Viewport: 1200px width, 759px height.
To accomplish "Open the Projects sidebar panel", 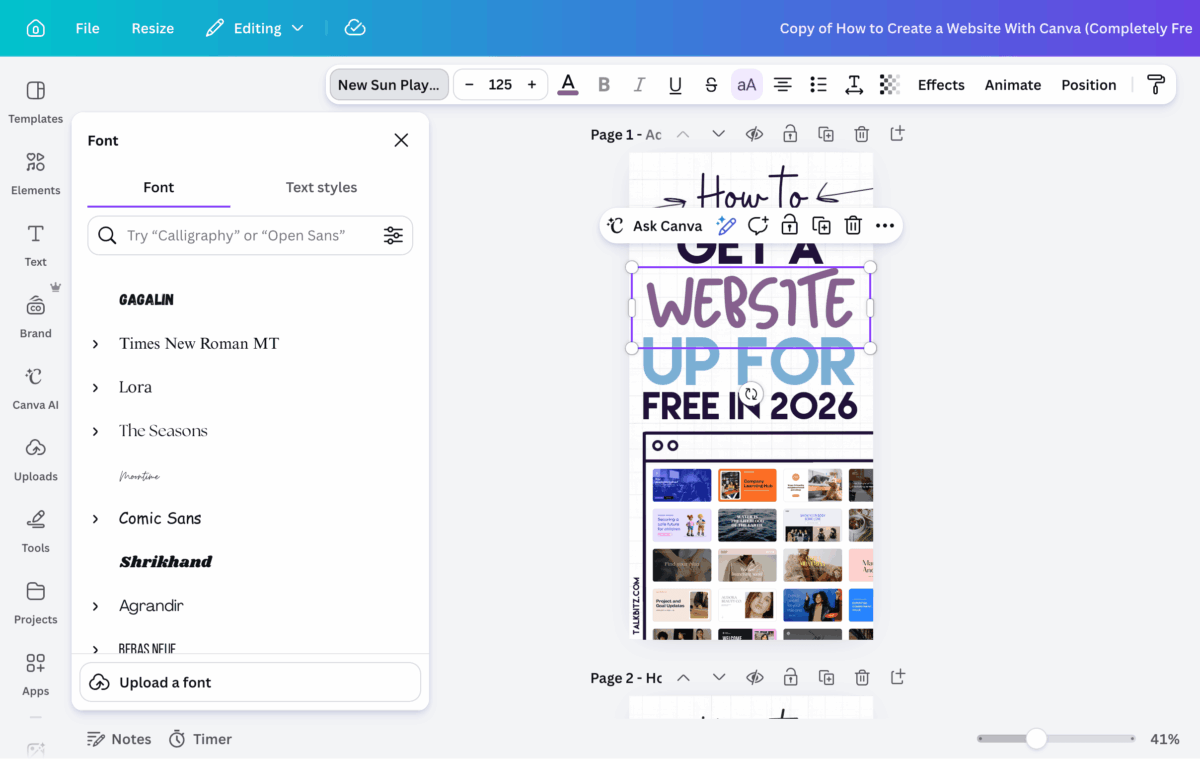I will pyautogui.click(x=36, y=603).
